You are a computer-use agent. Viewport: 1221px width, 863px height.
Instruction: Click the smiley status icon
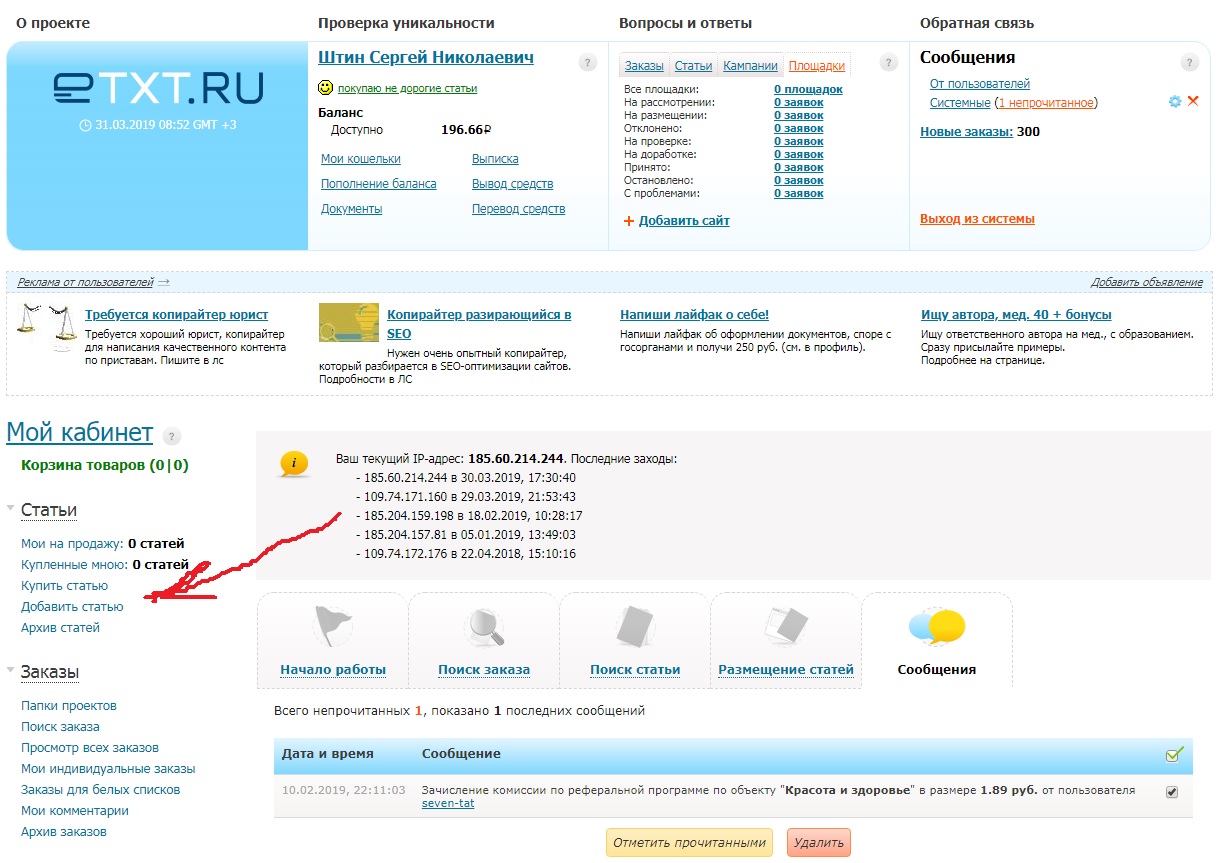[326, 88]
